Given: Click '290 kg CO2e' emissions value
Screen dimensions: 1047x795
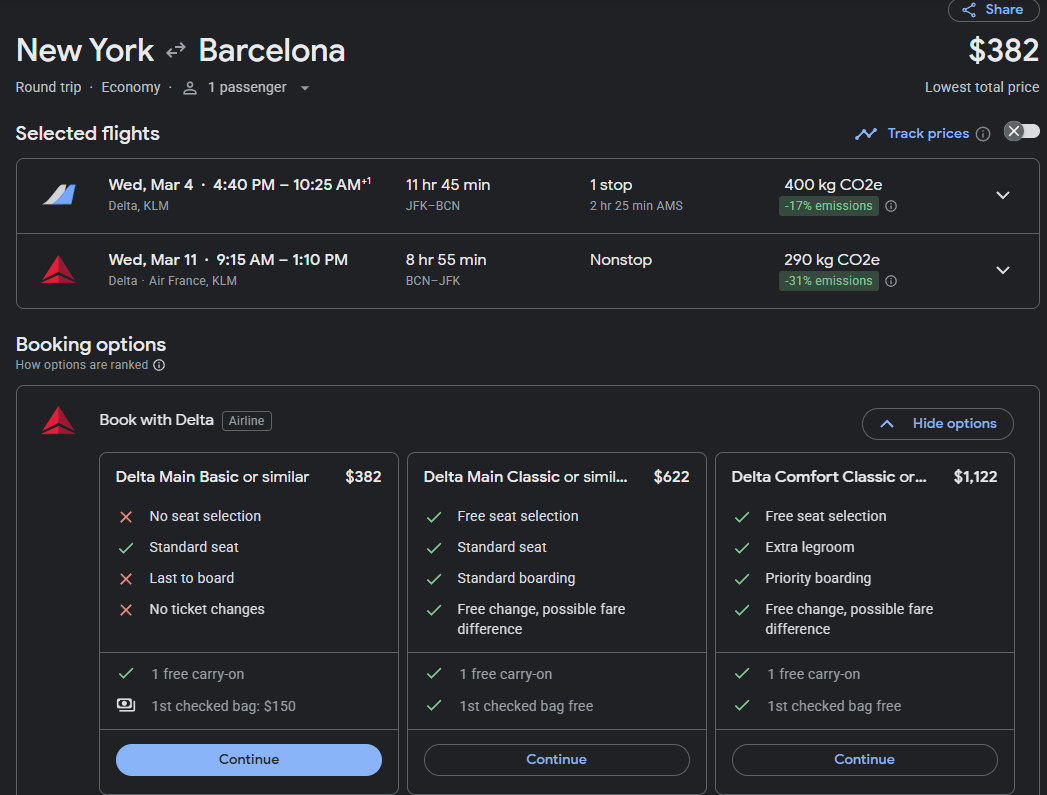Looking at the screenshot, I should pyautogui.click(x=831, y=260).
